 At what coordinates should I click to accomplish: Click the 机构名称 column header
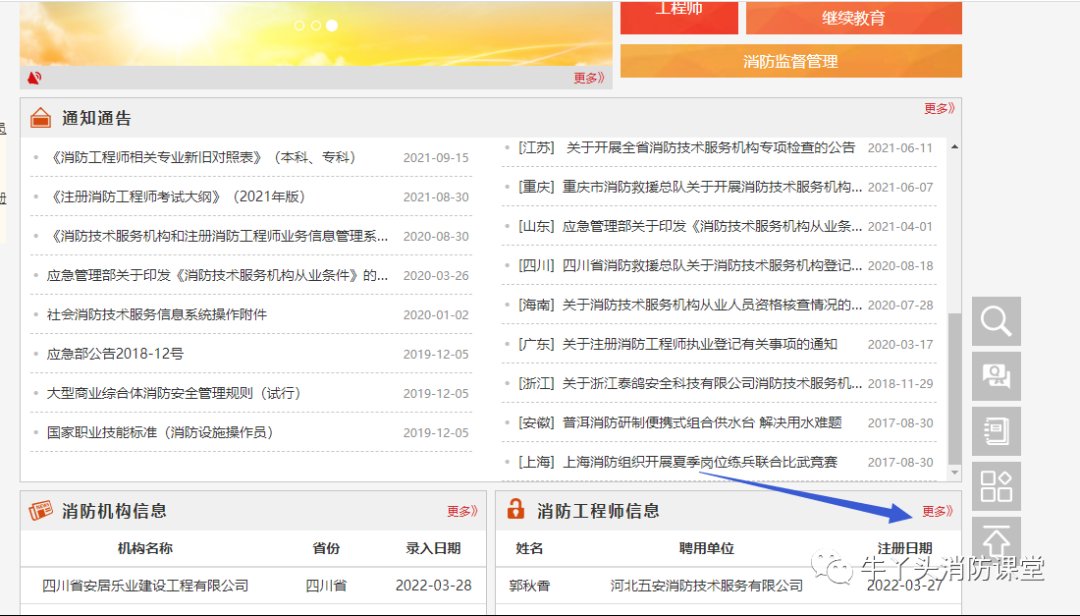click(x=145, y=548)
